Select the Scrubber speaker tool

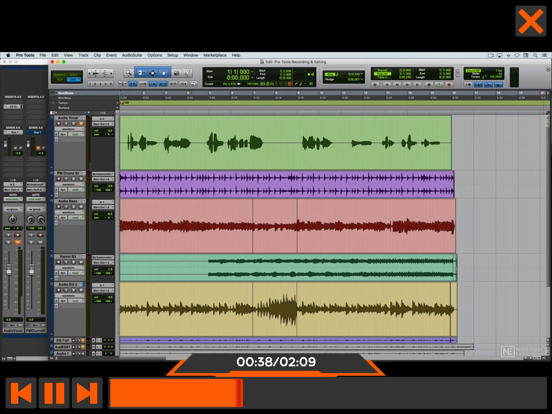coord(176,73)
